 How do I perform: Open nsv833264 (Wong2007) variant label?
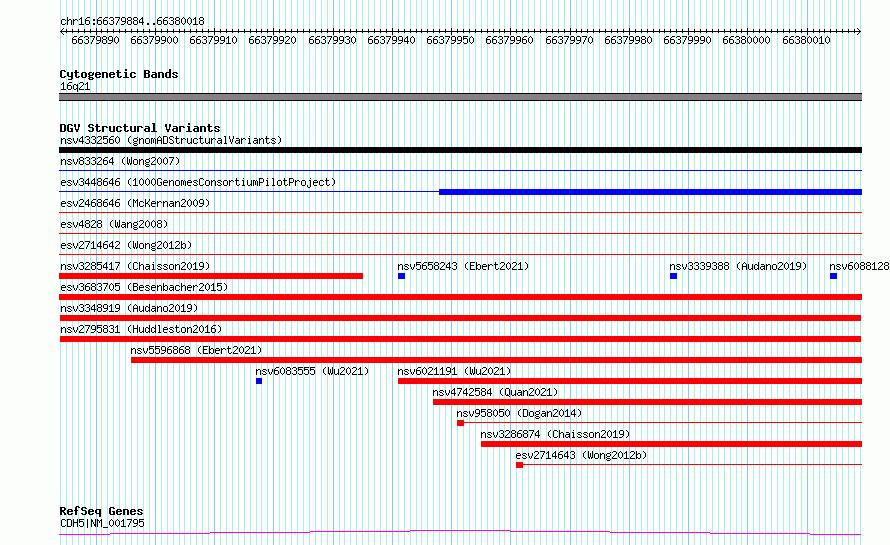[x=120, y=161]
